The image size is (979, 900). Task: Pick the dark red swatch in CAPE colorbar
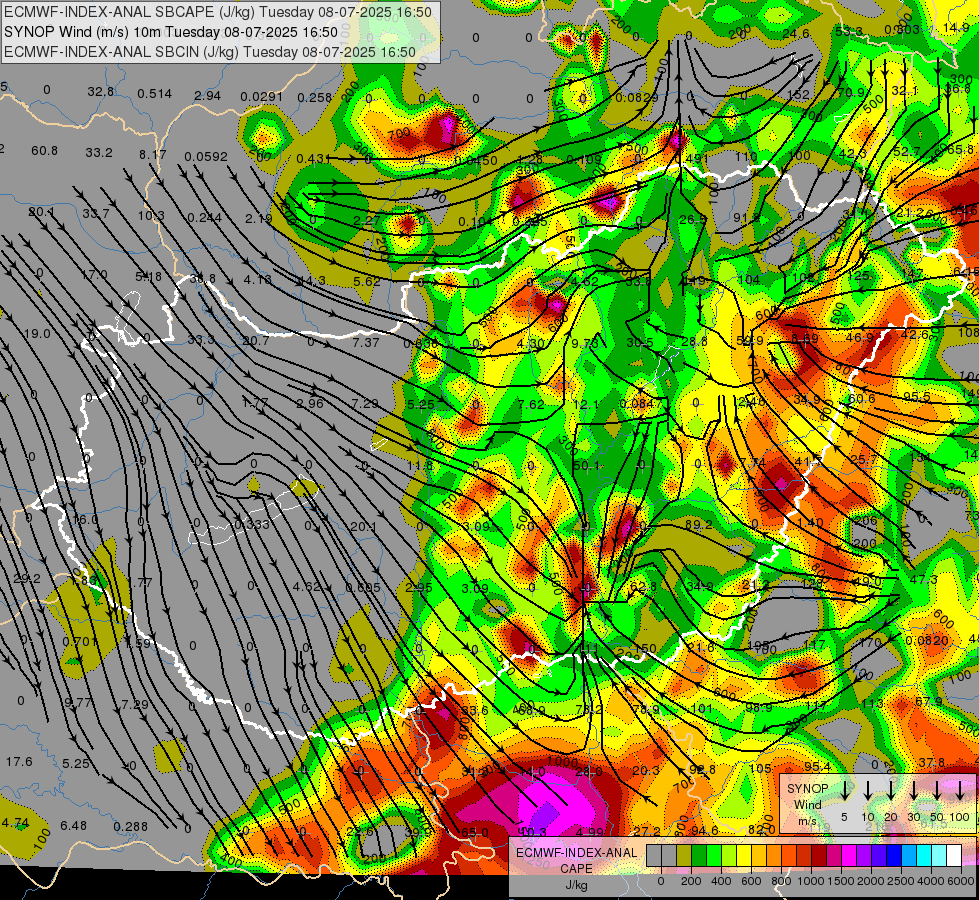(x=819, y=856)
